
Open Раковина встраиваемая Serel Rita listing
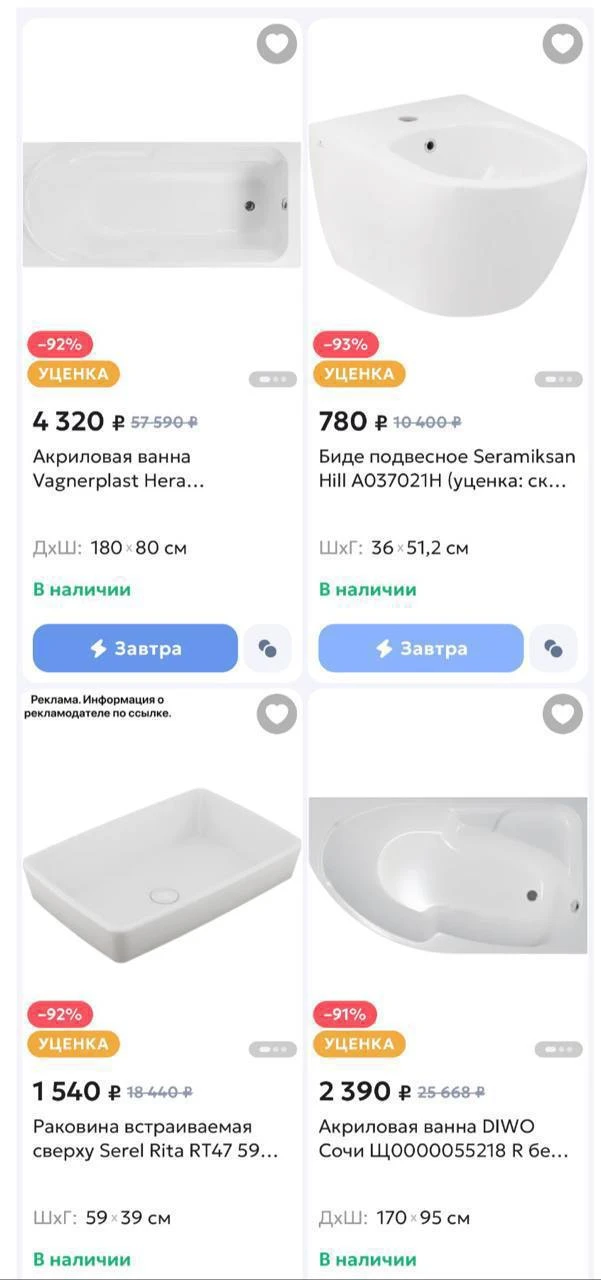(x=155, y=1139)
